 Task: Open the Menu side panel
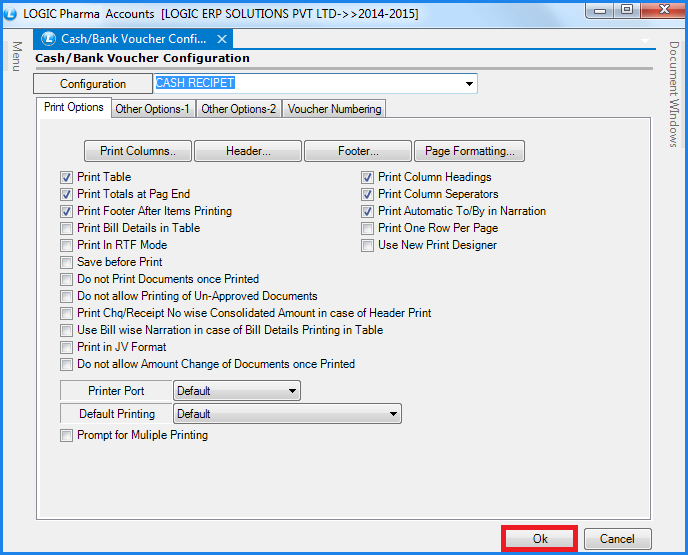click(x=16, y=56)
